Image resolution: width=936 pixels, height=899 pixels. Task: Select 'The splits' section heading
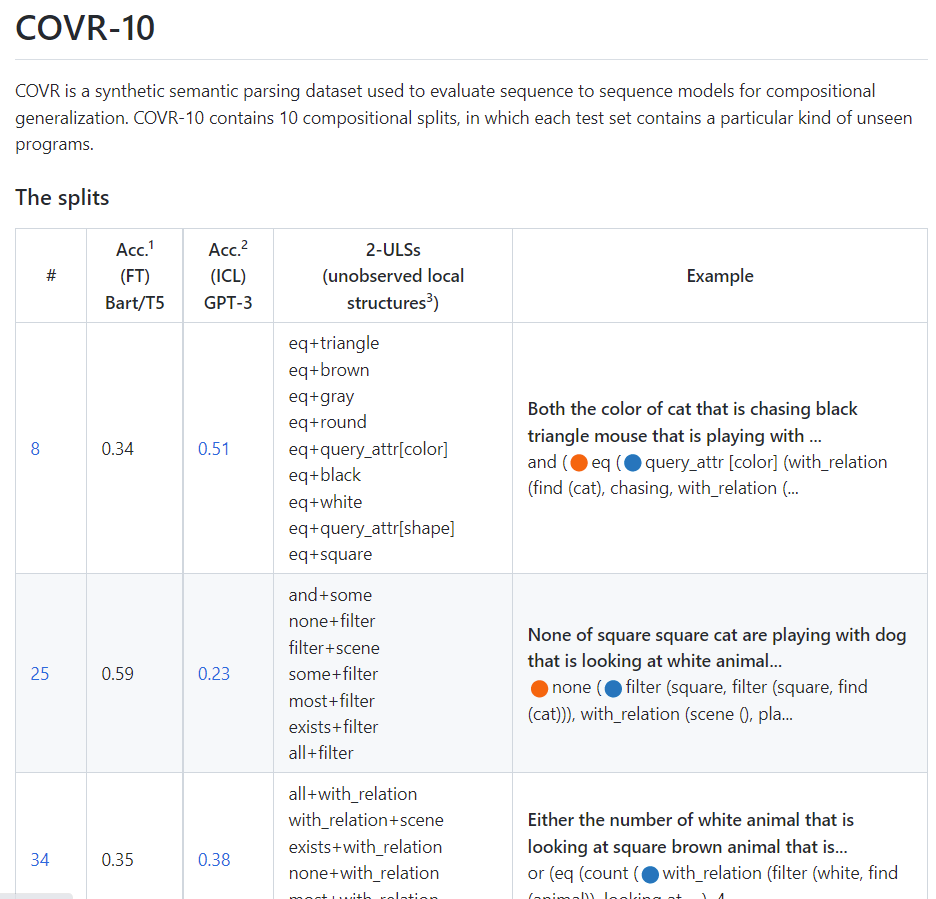click(x=62, y=198)
